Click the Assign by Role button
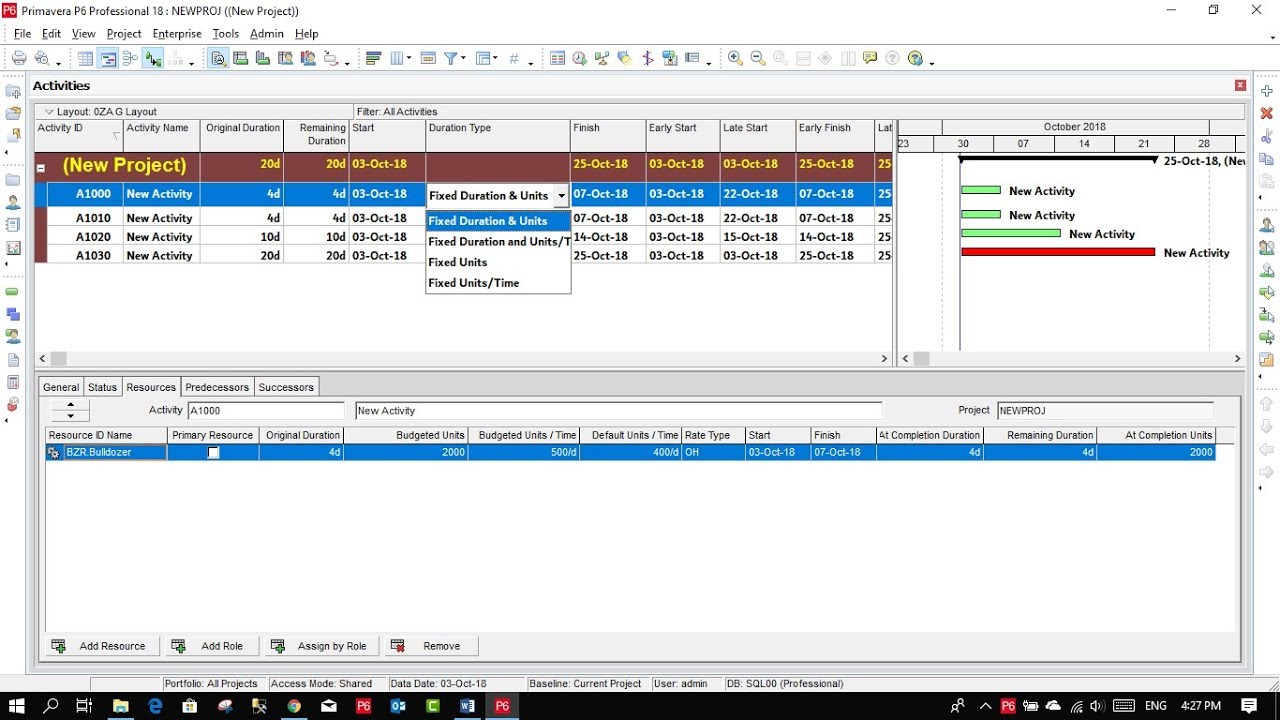This screenshot has height=720, width=1280. 320,646
